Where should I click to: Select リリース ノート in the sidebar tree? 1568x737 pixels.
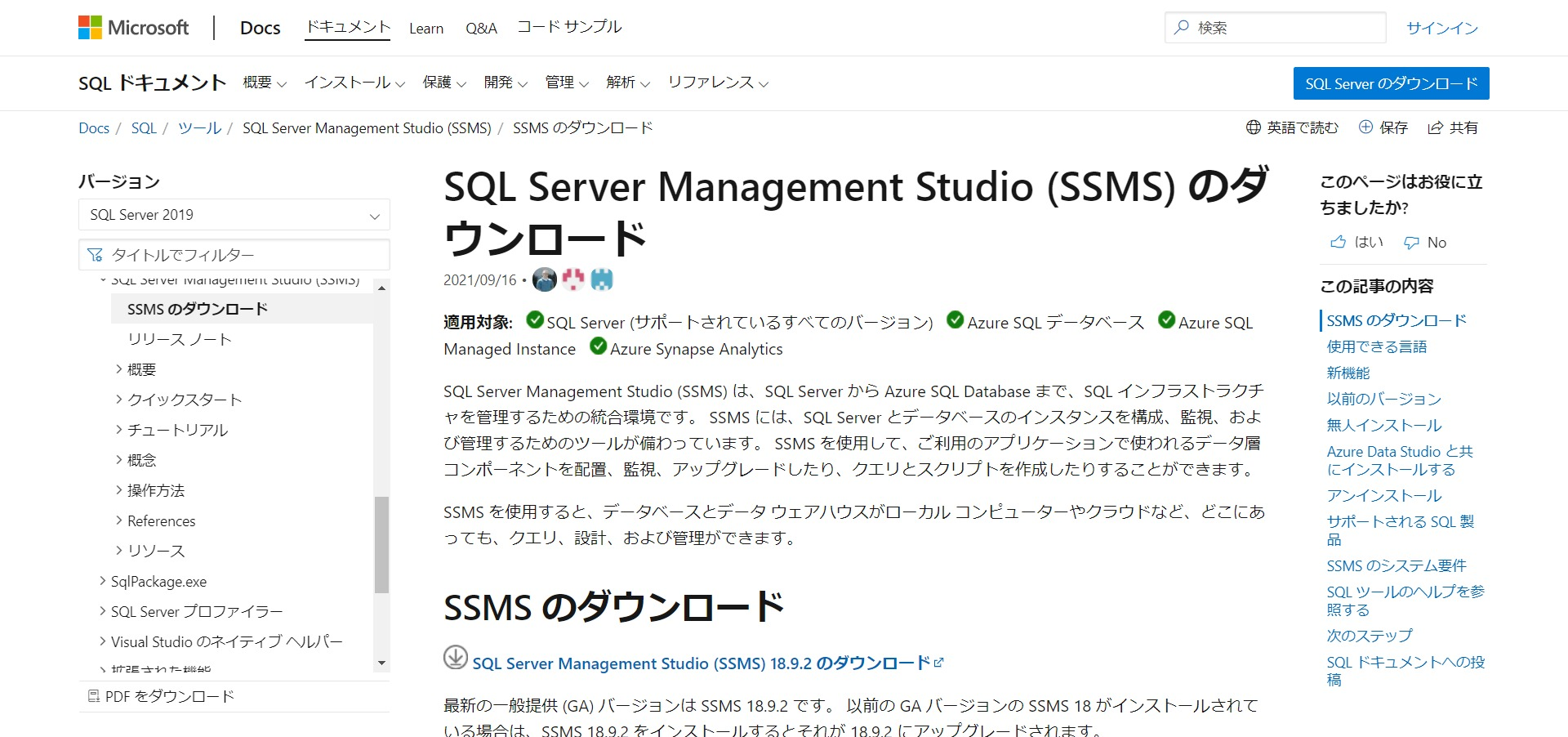(x=180, y=339)
